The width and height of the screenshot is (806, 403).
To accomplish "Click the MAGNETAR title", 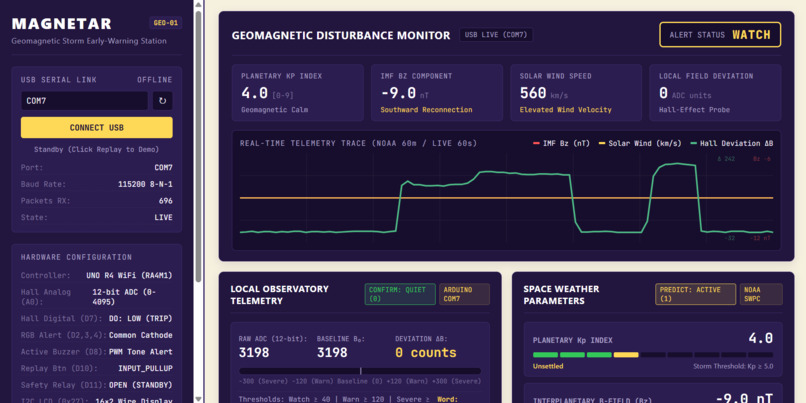I will tap(62, 24).
